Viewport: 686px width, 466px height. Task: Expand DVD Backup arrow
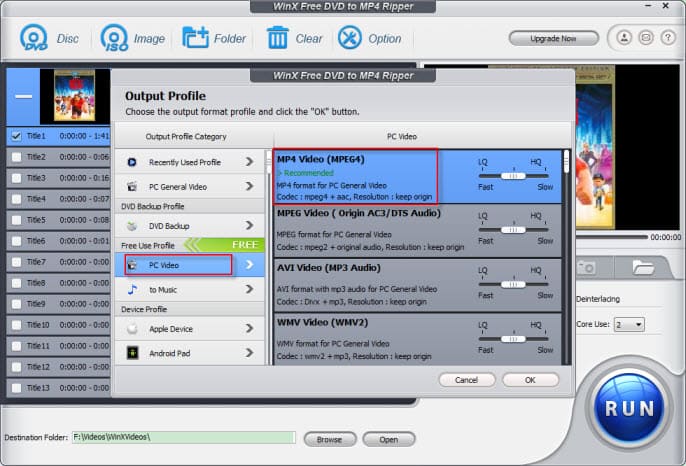pyautogui.click(x=249, y=225)
